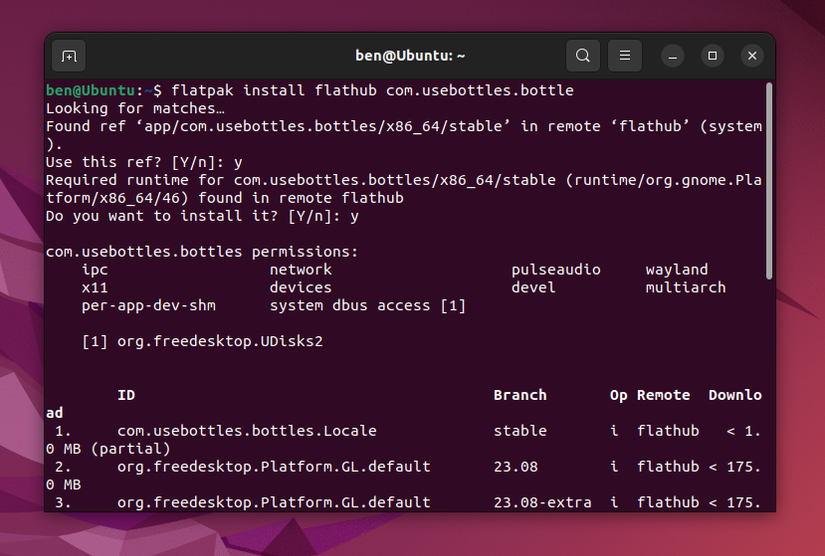Click '0 MB (partial)' size text

(x=108, y=449)
